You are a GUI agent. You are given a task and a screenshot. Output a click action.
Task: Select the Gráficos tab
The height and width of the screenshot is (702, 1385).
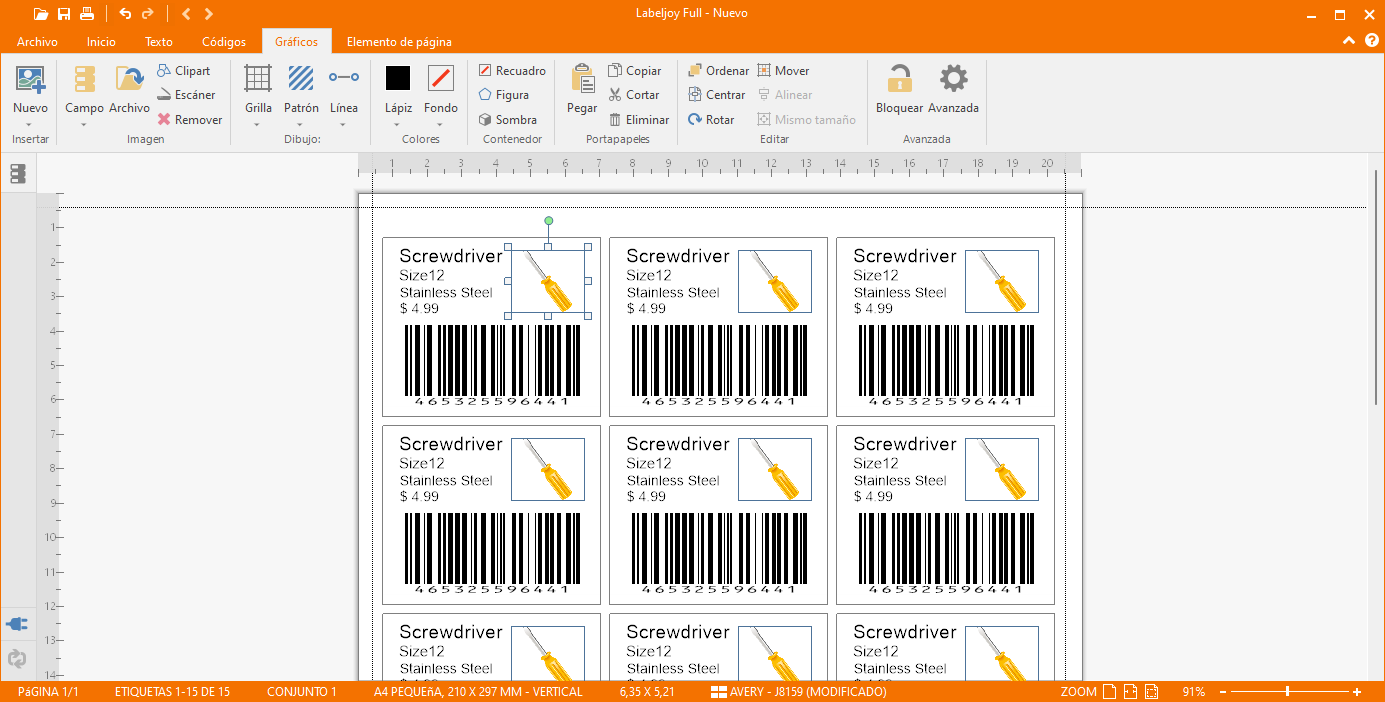(297, 42)
